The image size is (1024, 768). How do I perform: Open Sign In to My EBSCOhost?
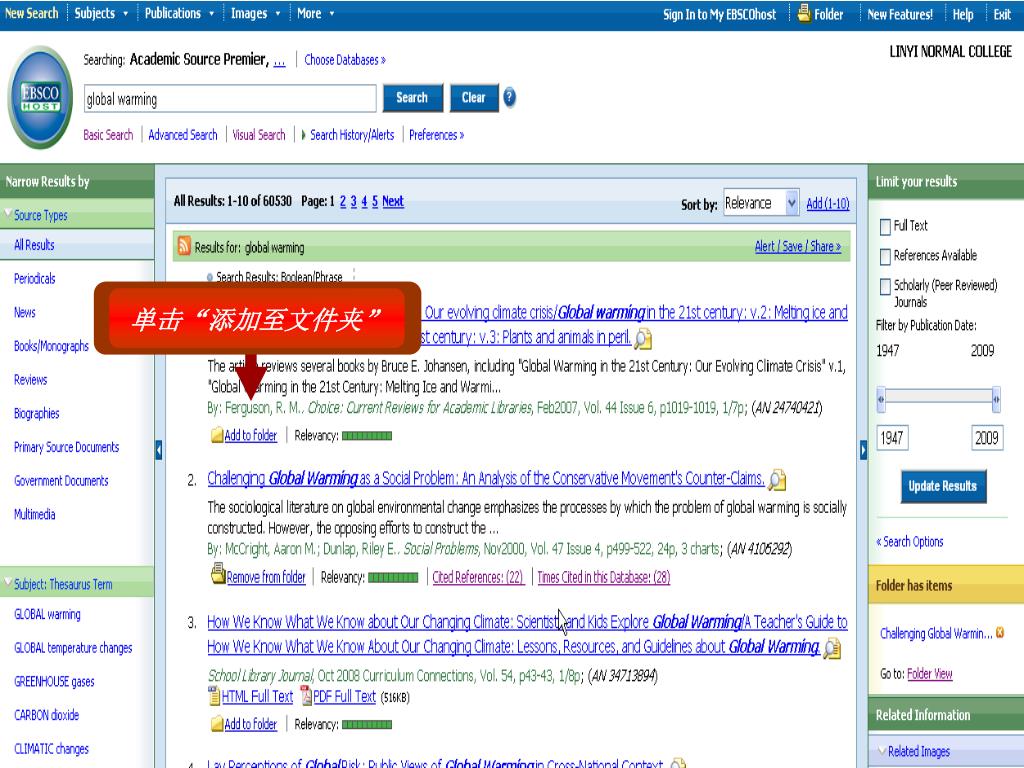(x=720, y=14)
